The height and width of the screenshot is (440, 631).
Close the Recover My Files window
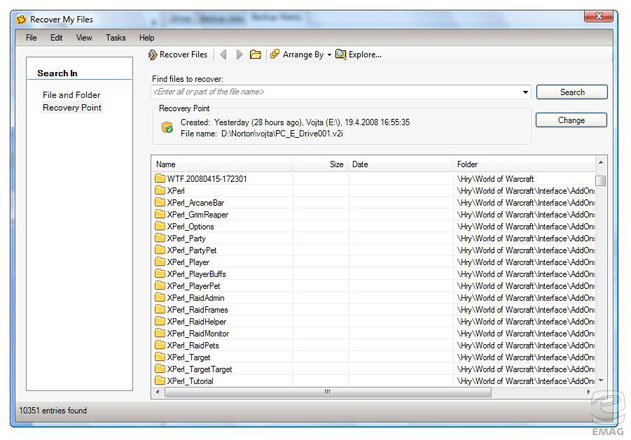[x=598, y=17]
